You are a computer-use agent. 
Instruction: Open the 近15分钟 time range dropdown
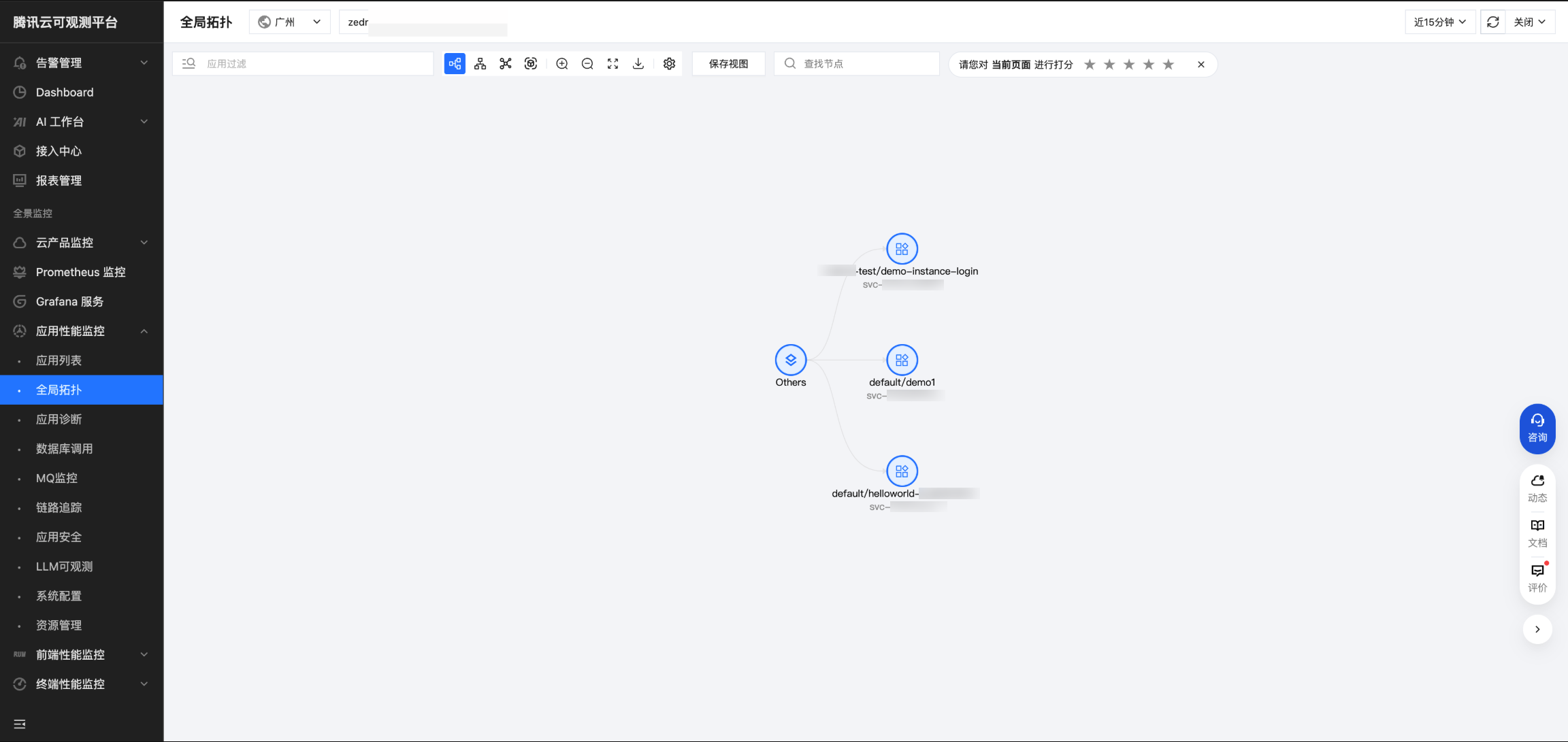click(x=1440, y=22)
